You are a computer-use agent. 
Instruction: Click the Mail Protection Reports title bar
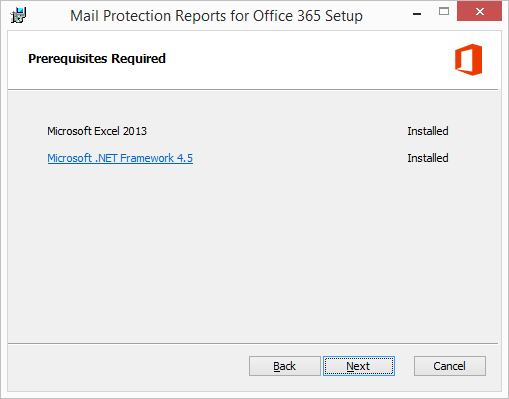coord(216,16)
